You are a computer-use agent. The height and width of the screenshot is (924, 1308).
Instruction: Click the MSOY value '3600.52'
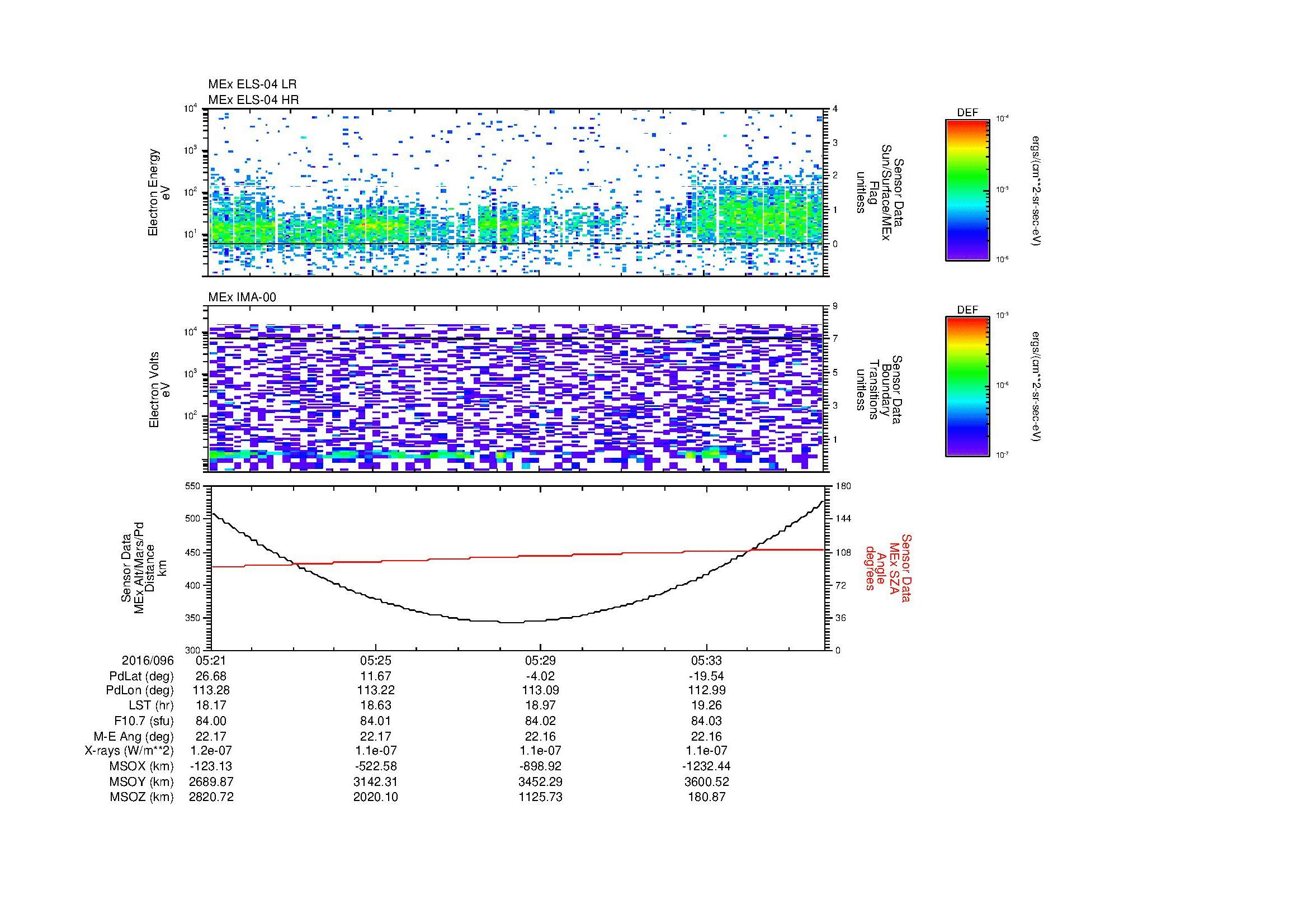click(x=706, y=782)
